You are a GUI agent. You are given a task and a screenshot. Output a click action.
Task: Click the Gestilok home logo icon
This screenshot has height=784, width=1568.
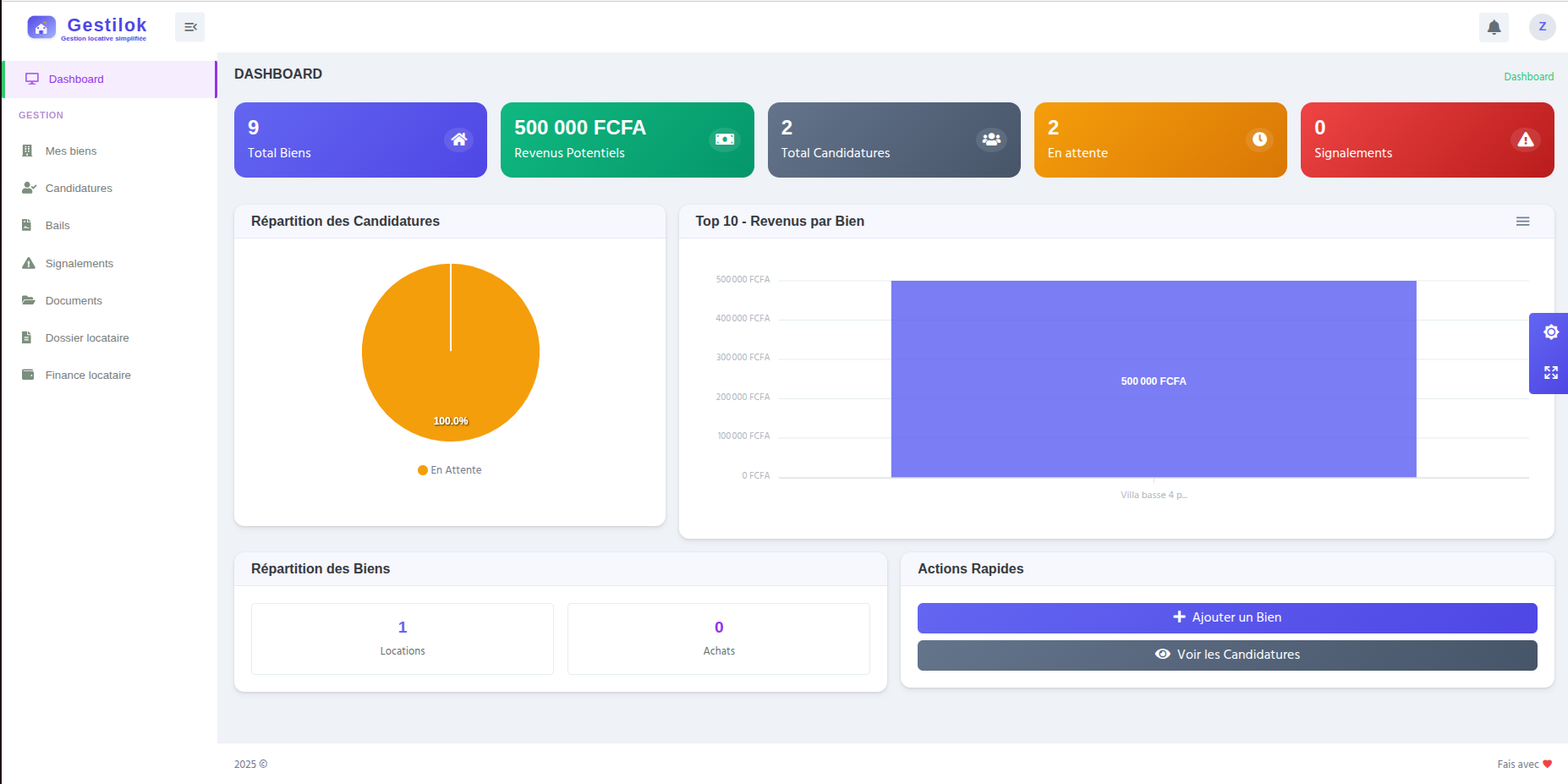pos(41,26)
